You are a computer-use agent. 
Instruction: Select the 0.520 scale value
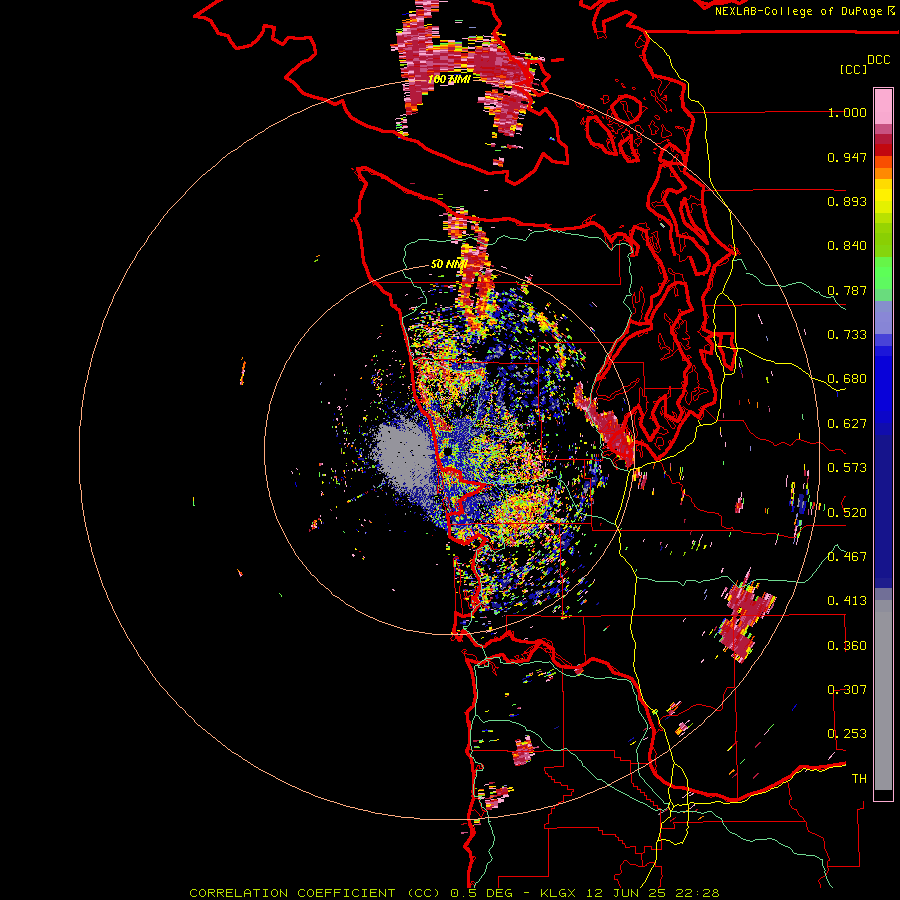(x=847, y=513)
